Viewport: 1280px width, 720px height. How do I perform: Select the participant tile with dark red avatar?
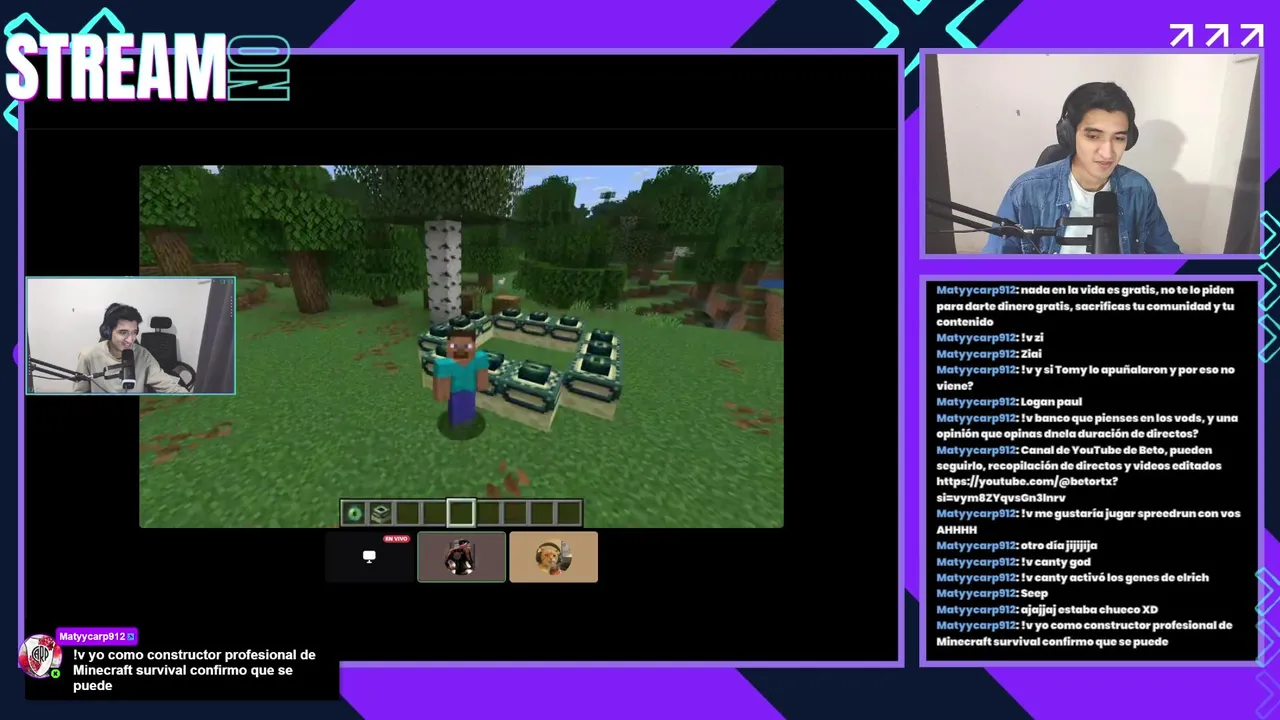pos(461,557)
